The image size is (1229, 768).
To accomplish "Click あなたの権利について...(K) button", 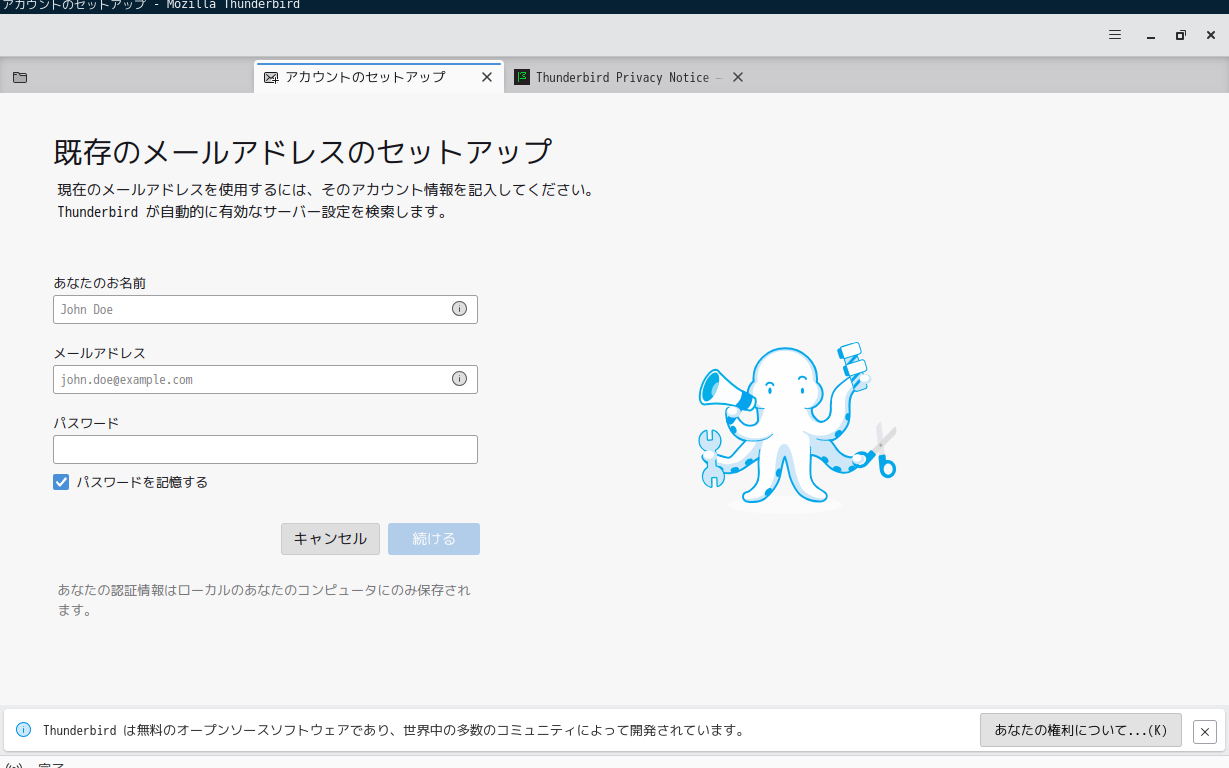I will point(1081,730).
